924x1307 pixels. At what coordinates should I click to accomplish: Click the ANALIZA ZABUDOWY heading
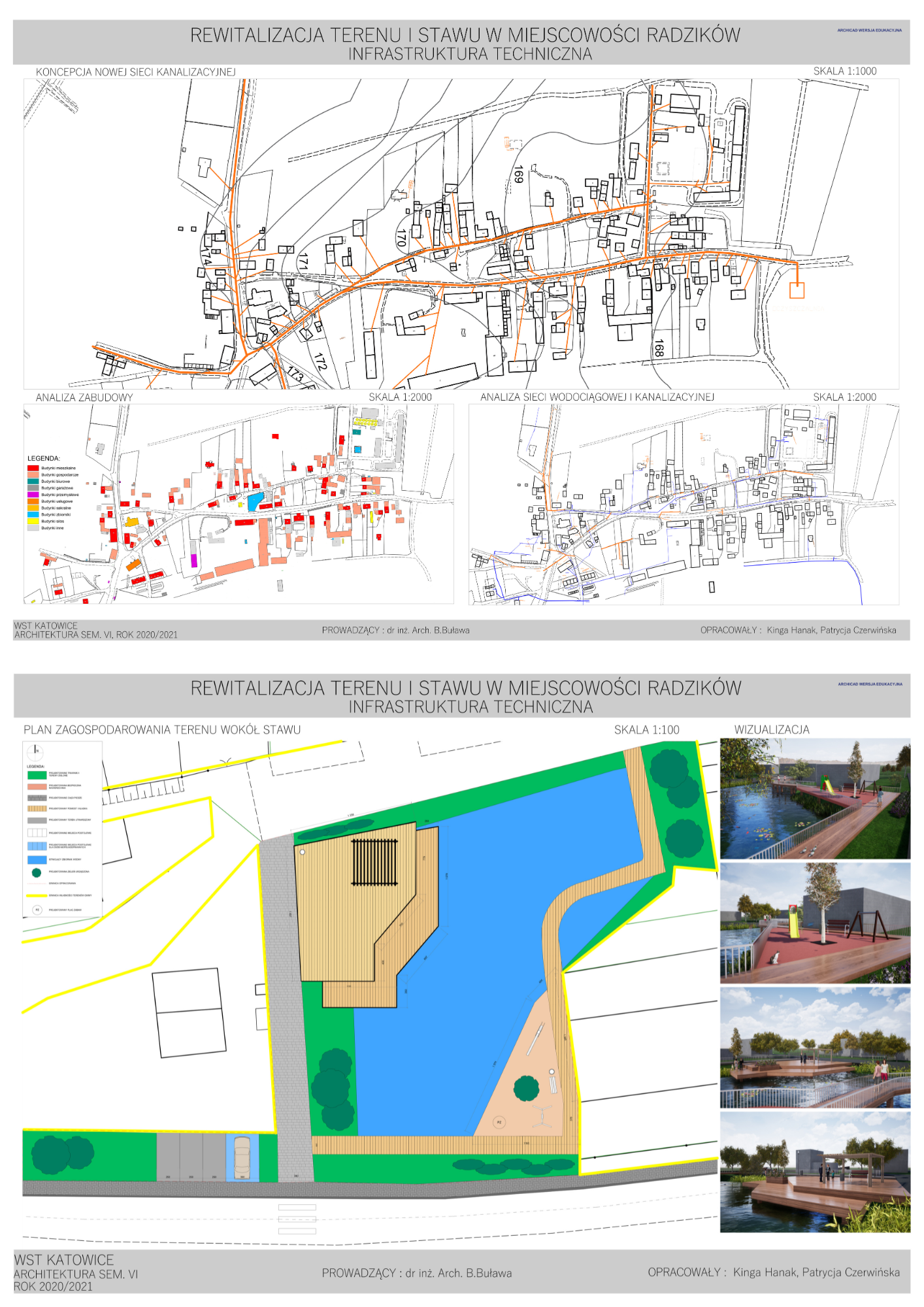[x=84, y=397]
